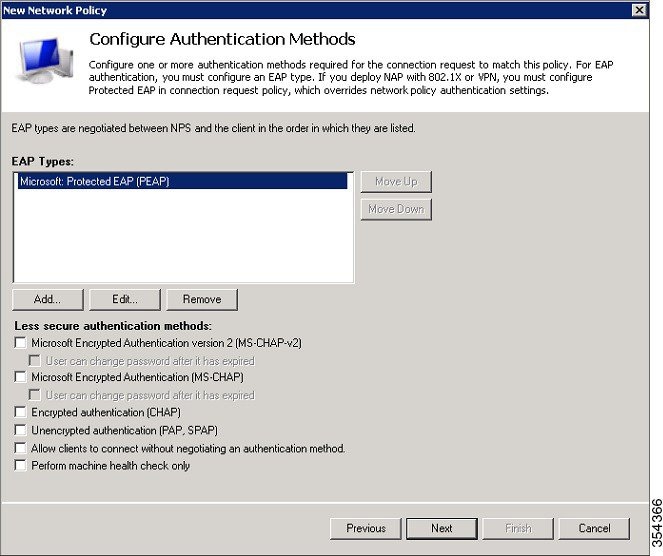663x556 pixels.
Task: Go back with the Previous button
Action: (x=366, y=529)
